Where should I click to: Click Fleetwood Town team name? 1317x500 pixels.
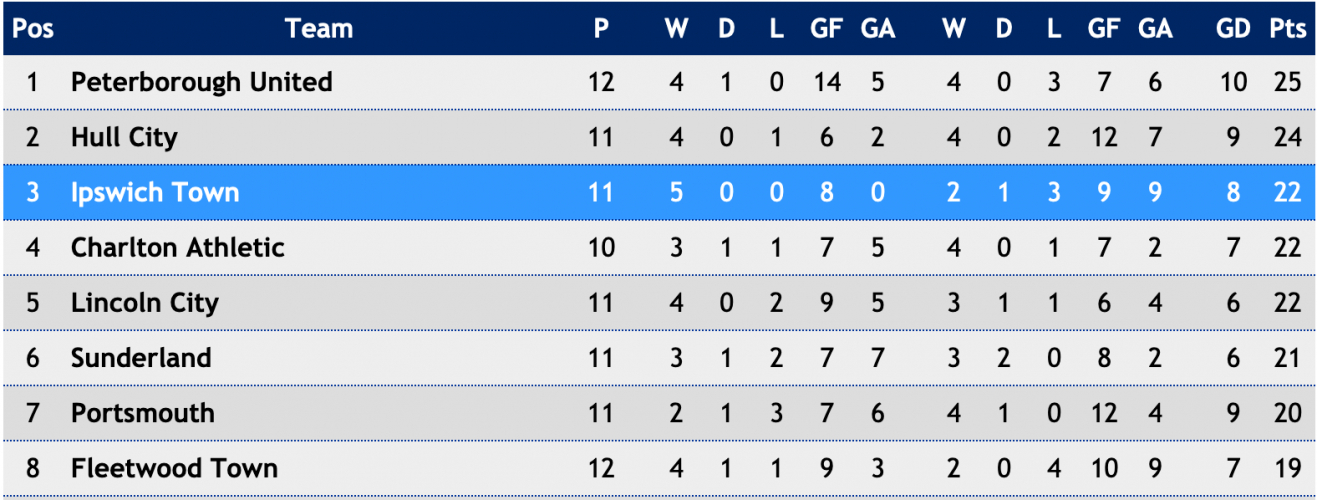point(174,467)
